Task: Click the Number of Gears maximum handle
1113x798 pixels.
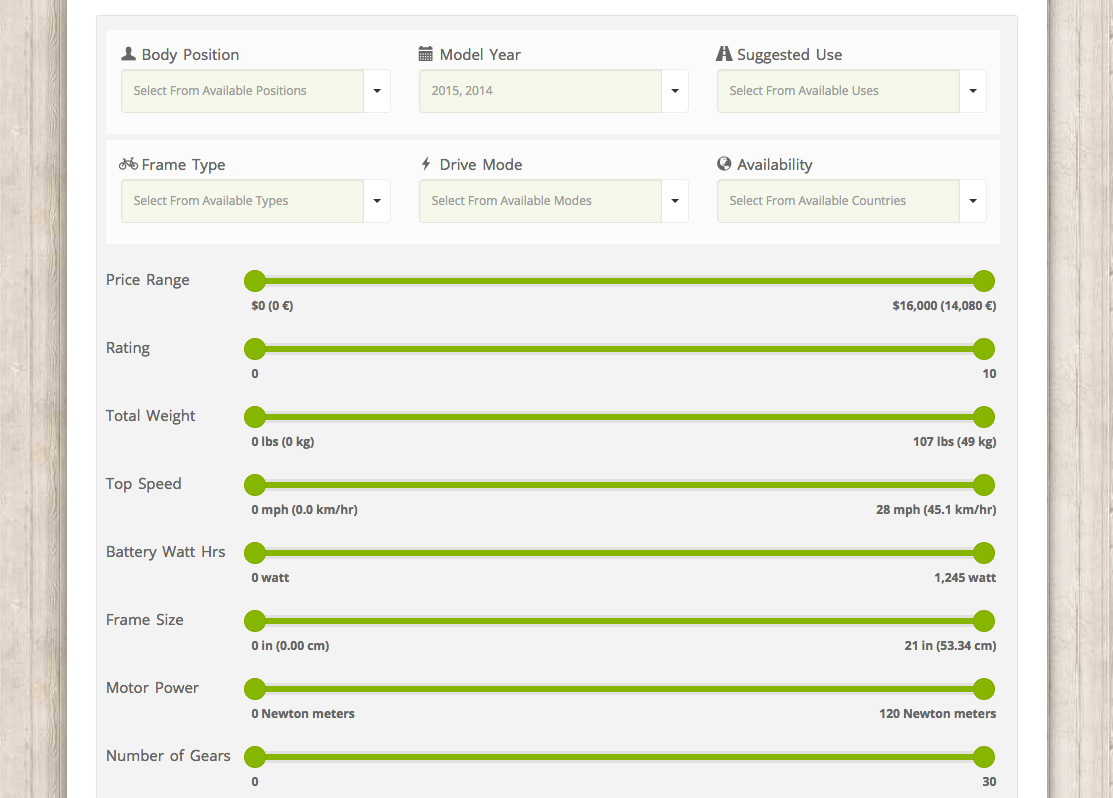Action: coord(984,757)
